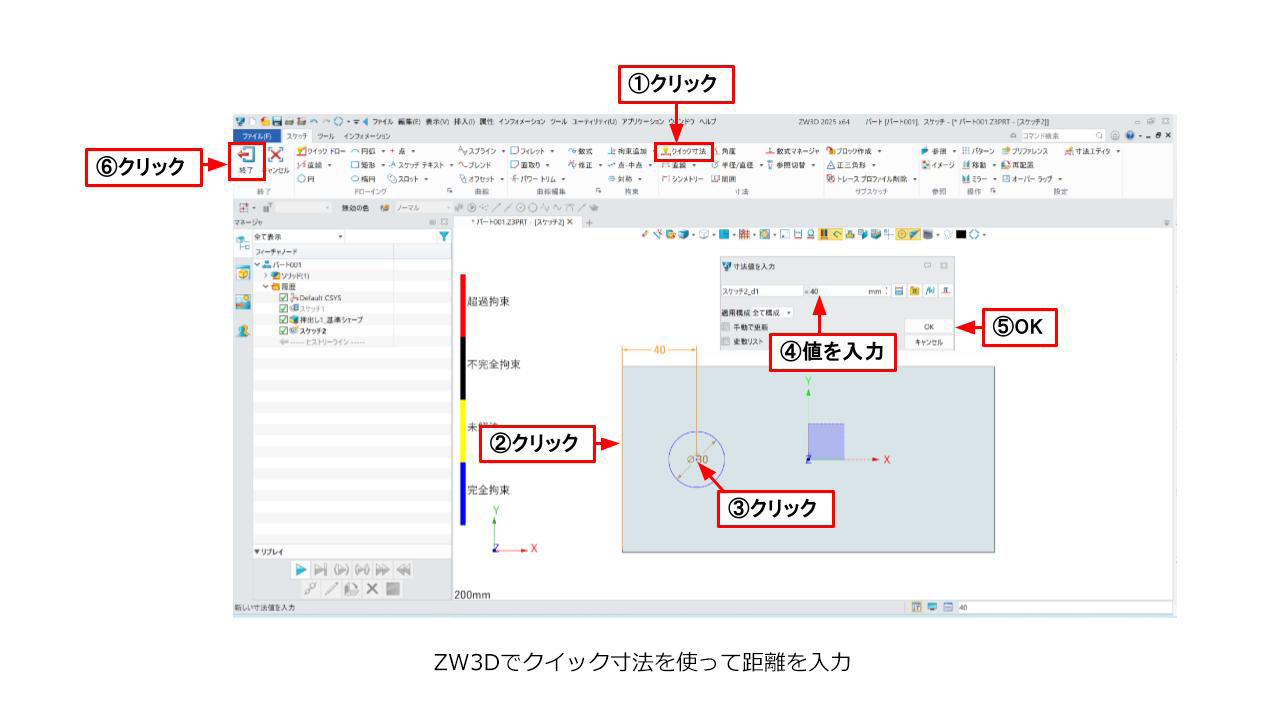Switch to the ツール ribbon tab
1280x720 pixels.
tap(326, 135)
